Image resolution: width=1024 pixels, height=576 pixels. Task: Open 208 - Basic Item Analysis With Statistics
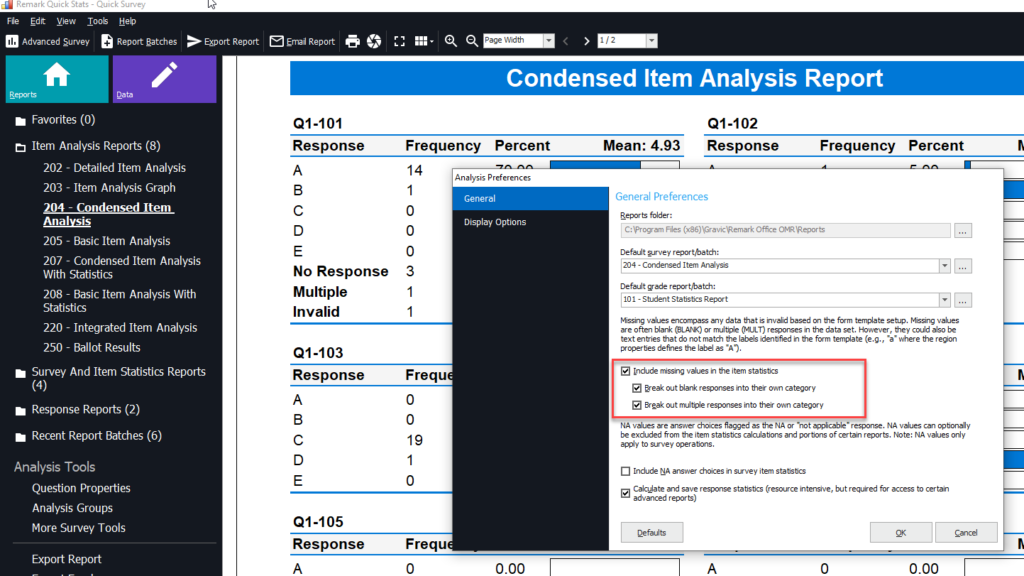(x=120, y=301)
